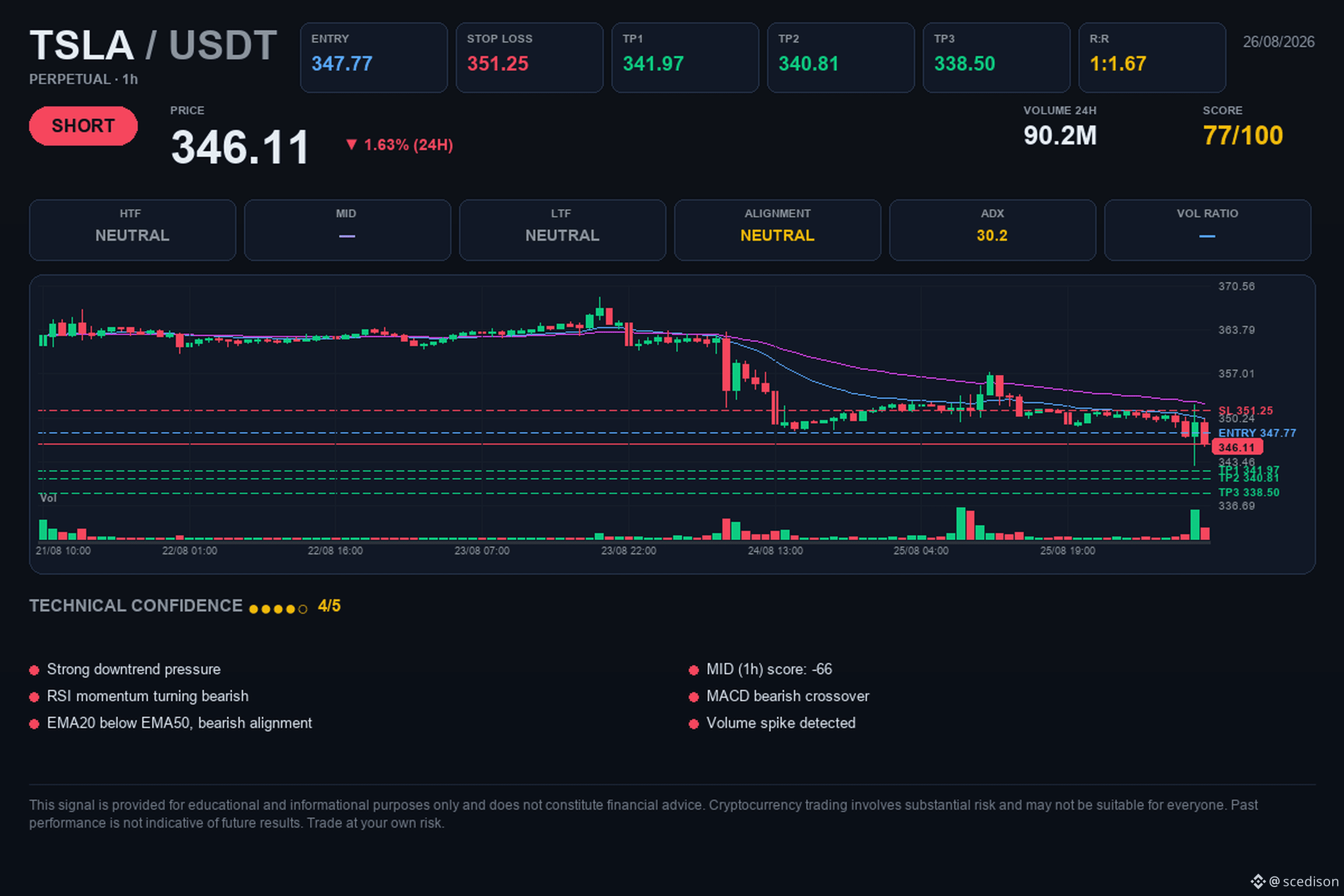The height and width of the screenshot is (896, 1344).
Task: Click the VOL RATIO card
Action: click(1207, 230)
